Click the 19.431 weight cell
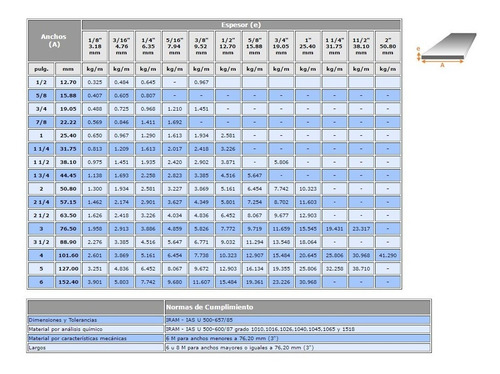 (334, 229)
